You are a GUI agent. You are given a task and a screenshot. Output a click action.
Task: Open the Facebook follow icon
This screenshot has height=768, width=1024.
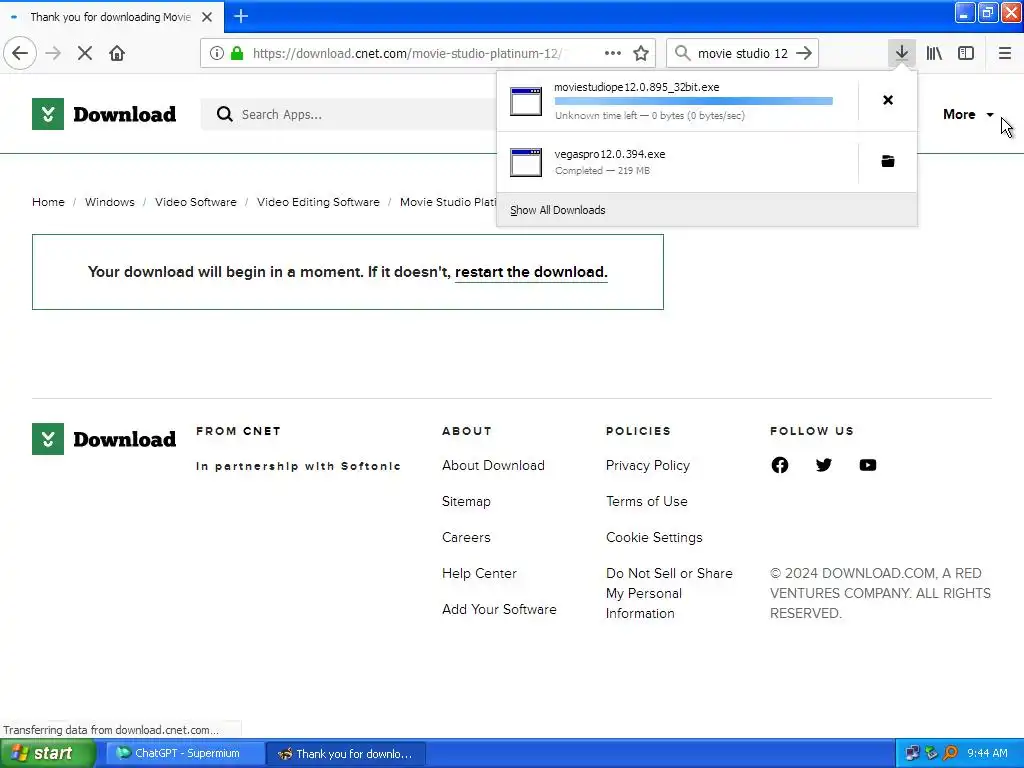[780, 465]
